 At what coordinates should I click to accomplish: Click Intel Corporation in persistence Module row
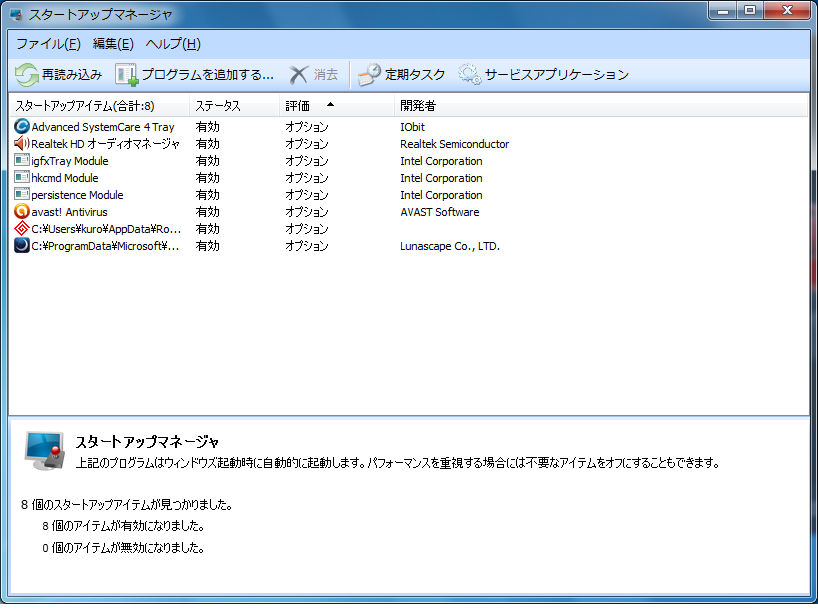441,195
